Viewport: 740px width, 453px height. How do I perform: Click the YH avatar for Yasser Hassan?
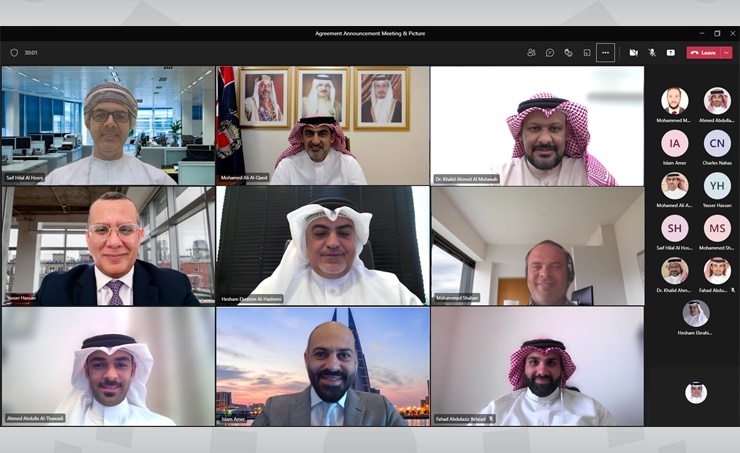coord(716,186)
